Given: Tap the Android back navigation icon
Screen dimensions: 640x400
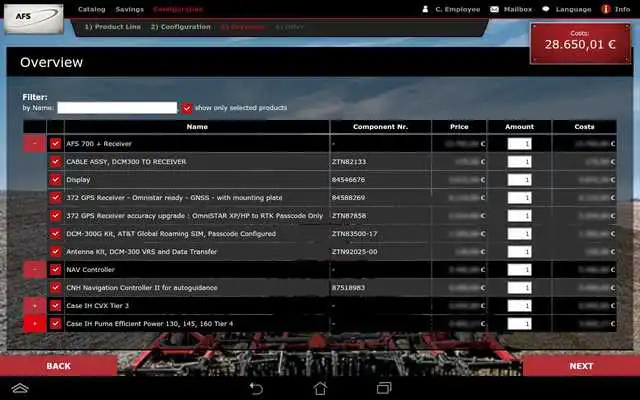Looking at the screenshot, I should coord(256,388).
